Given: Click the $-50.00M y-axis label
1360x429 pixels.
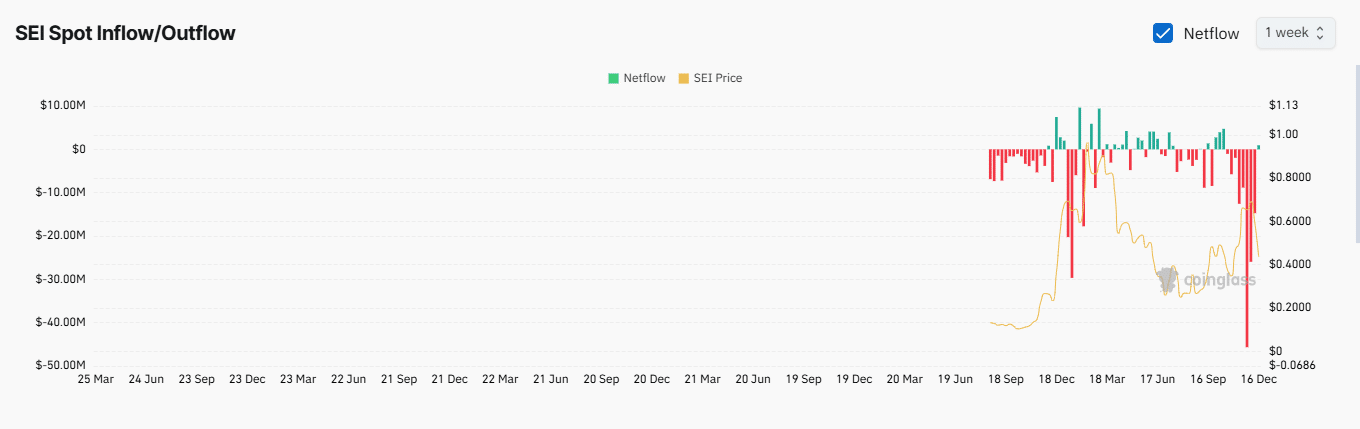Looking at the screenshot, I should 62,365.
